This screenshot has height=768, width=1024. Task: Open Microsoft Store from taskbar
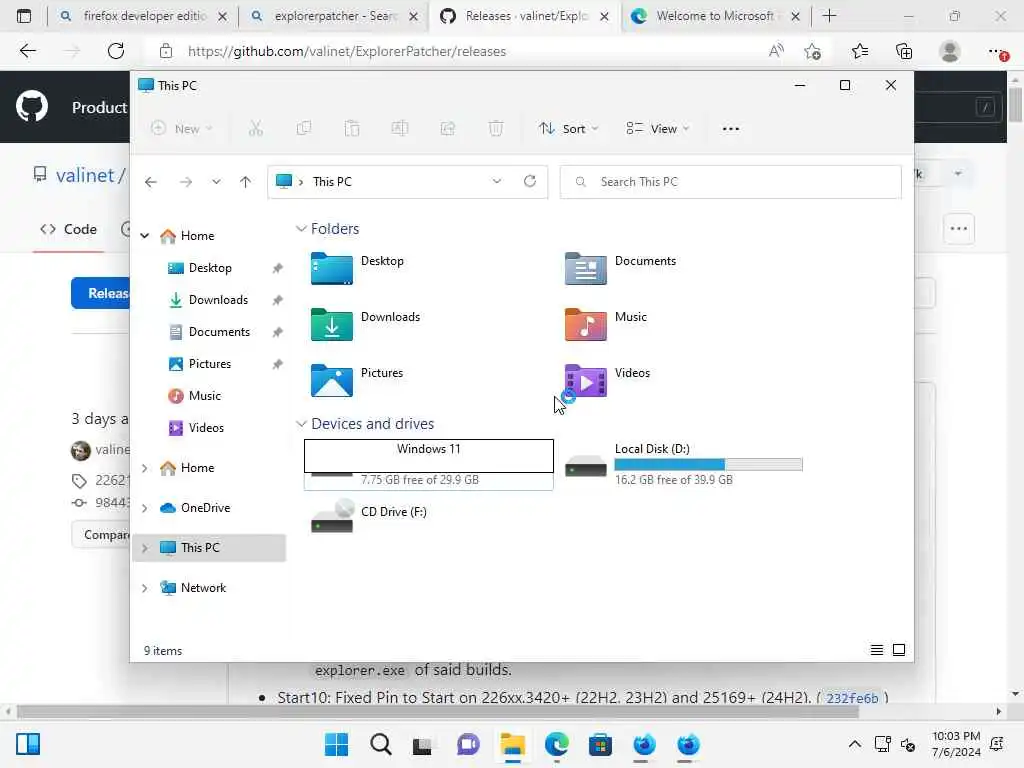click(600, 744)
